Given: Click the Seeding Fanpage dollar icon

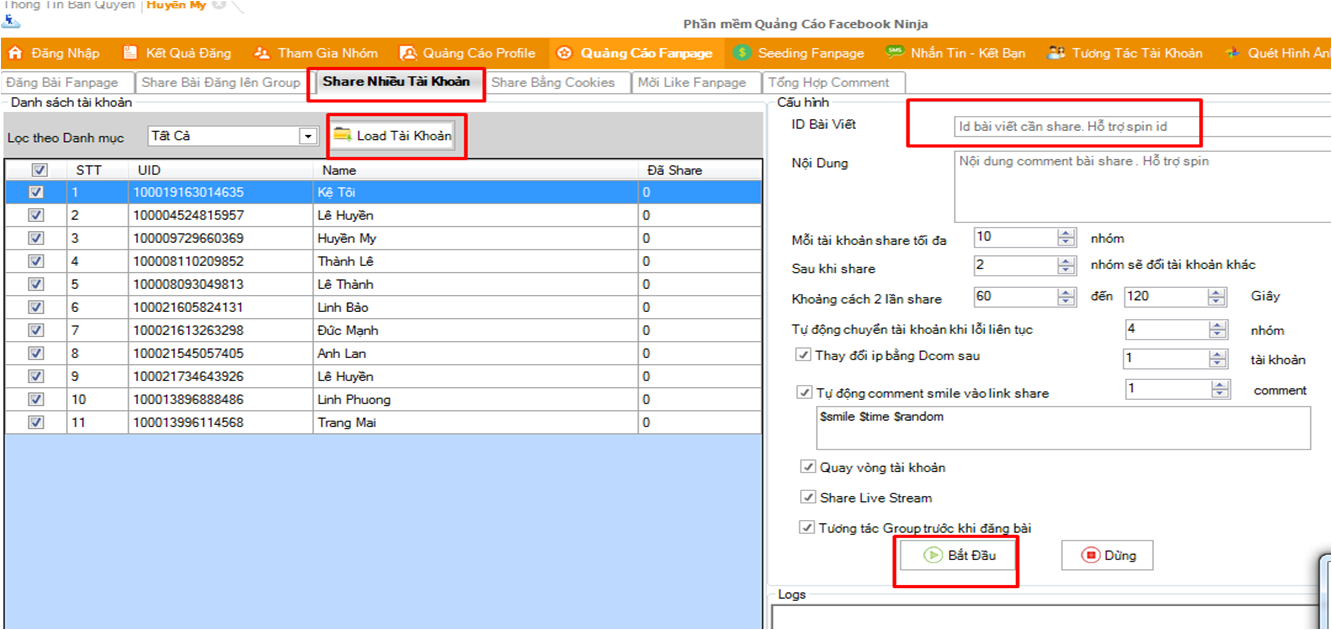Looking at the screenshot, I should click(742, 53).
